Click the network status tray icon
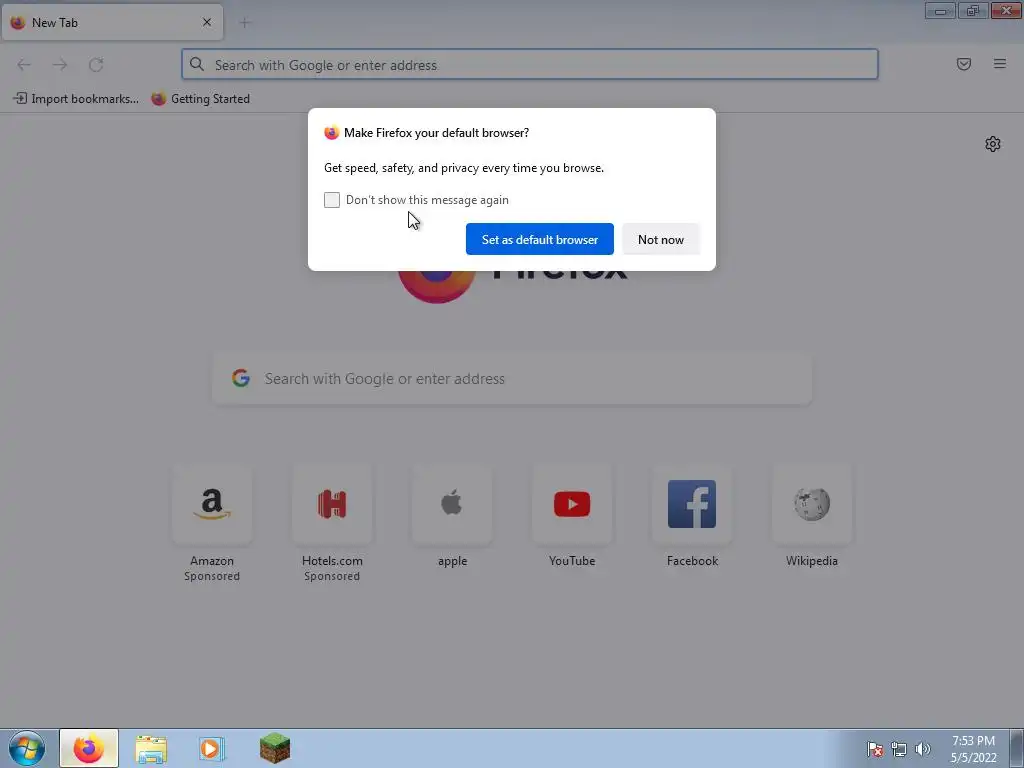Viewport: 1024px width, 768px height. [x=899, y=749]
